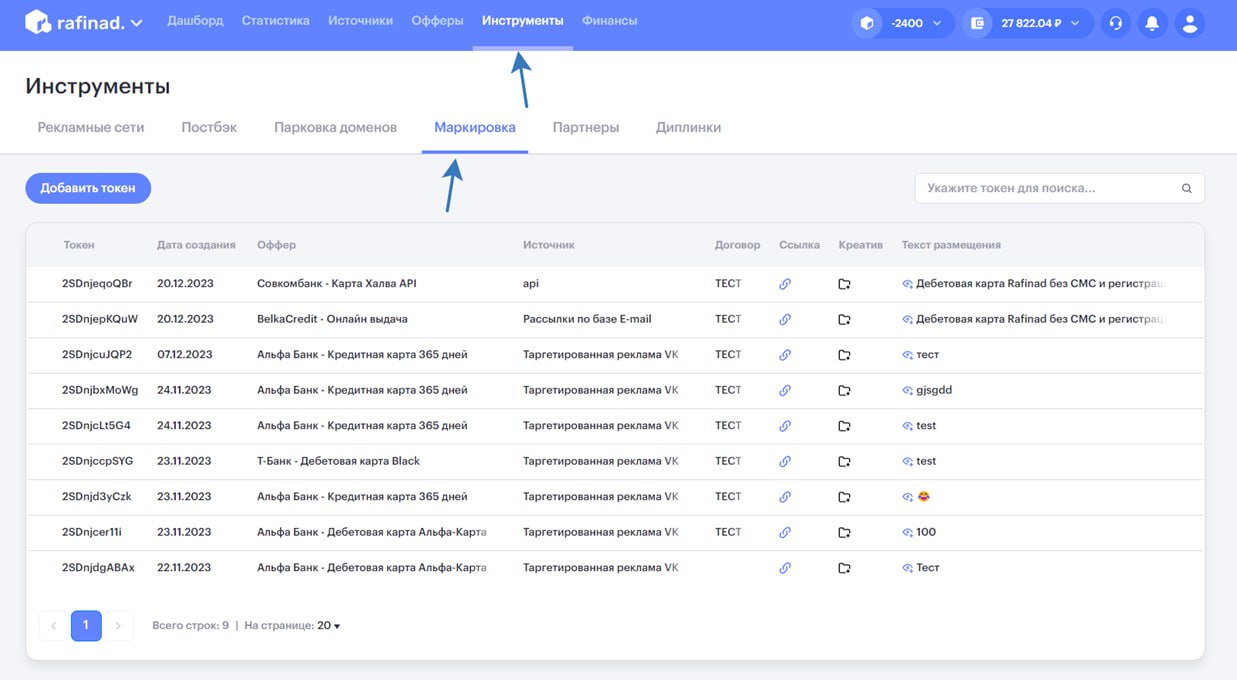Click token 2SDnjd3yCzk

(x=96, y=497)
